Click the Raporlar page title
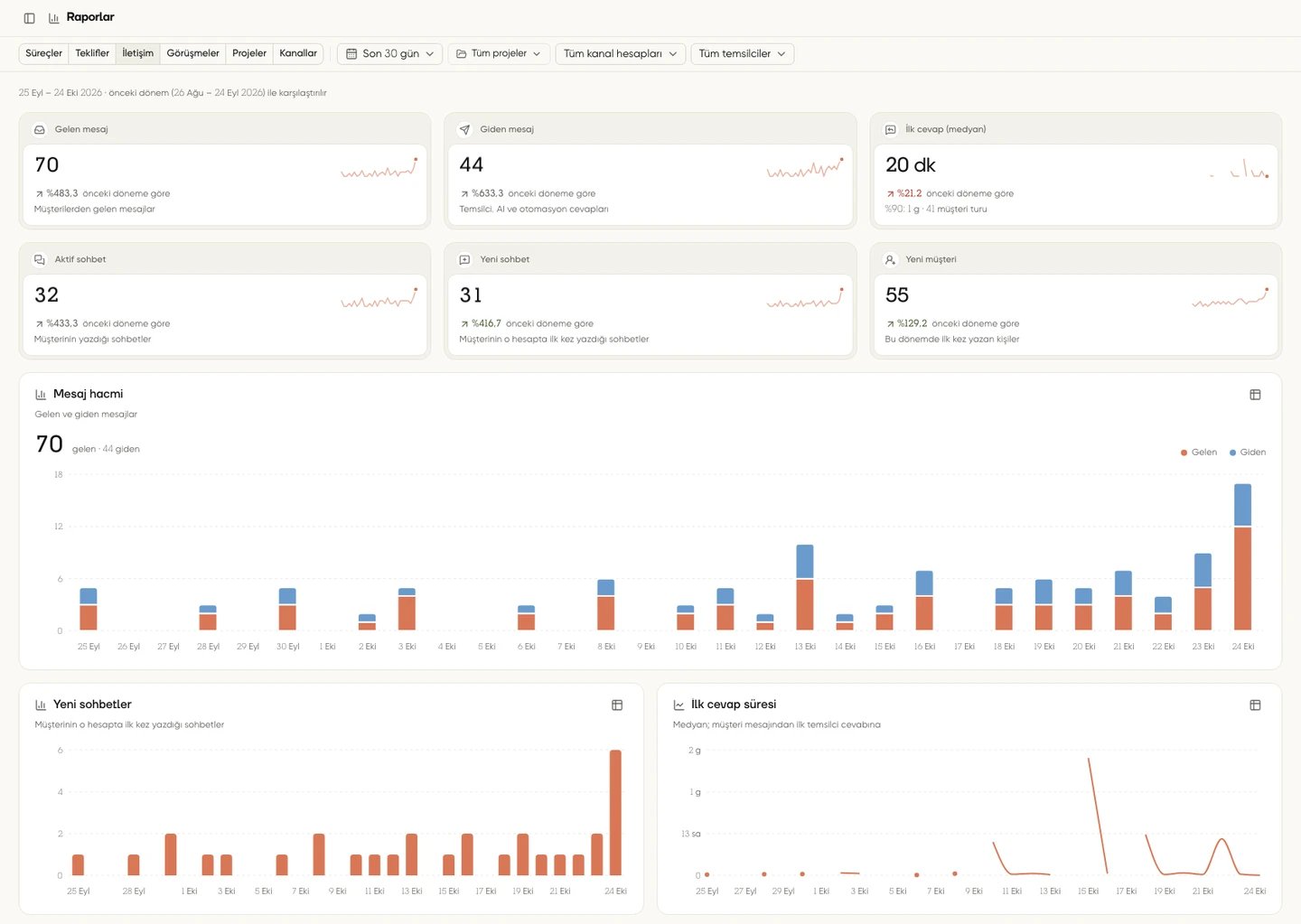This screenshot has height=924, width=1301. point(90,17)
